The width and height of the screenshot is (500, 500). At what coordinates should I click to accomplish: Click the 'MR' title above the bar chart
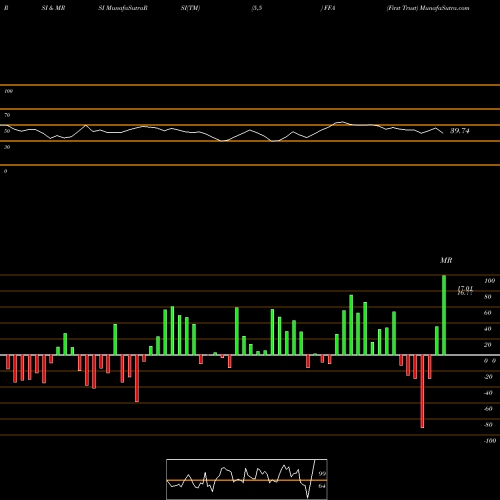point(446,260)
